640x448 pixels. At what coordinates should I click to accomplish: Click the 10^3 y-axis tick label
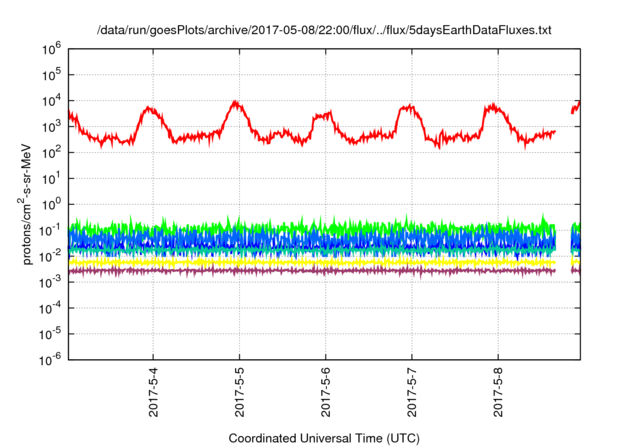(51, 127)
